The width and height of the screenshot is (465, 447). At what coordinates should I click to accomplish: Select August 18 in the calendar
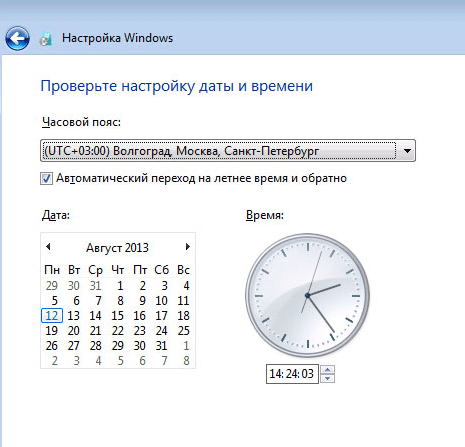(183, 316)
